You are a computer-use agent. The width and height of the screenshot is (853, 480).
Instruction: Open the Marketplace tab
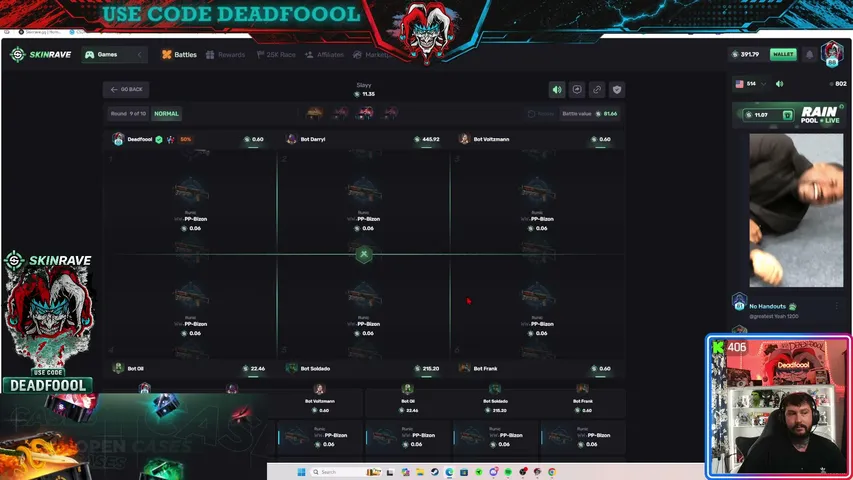371,54
